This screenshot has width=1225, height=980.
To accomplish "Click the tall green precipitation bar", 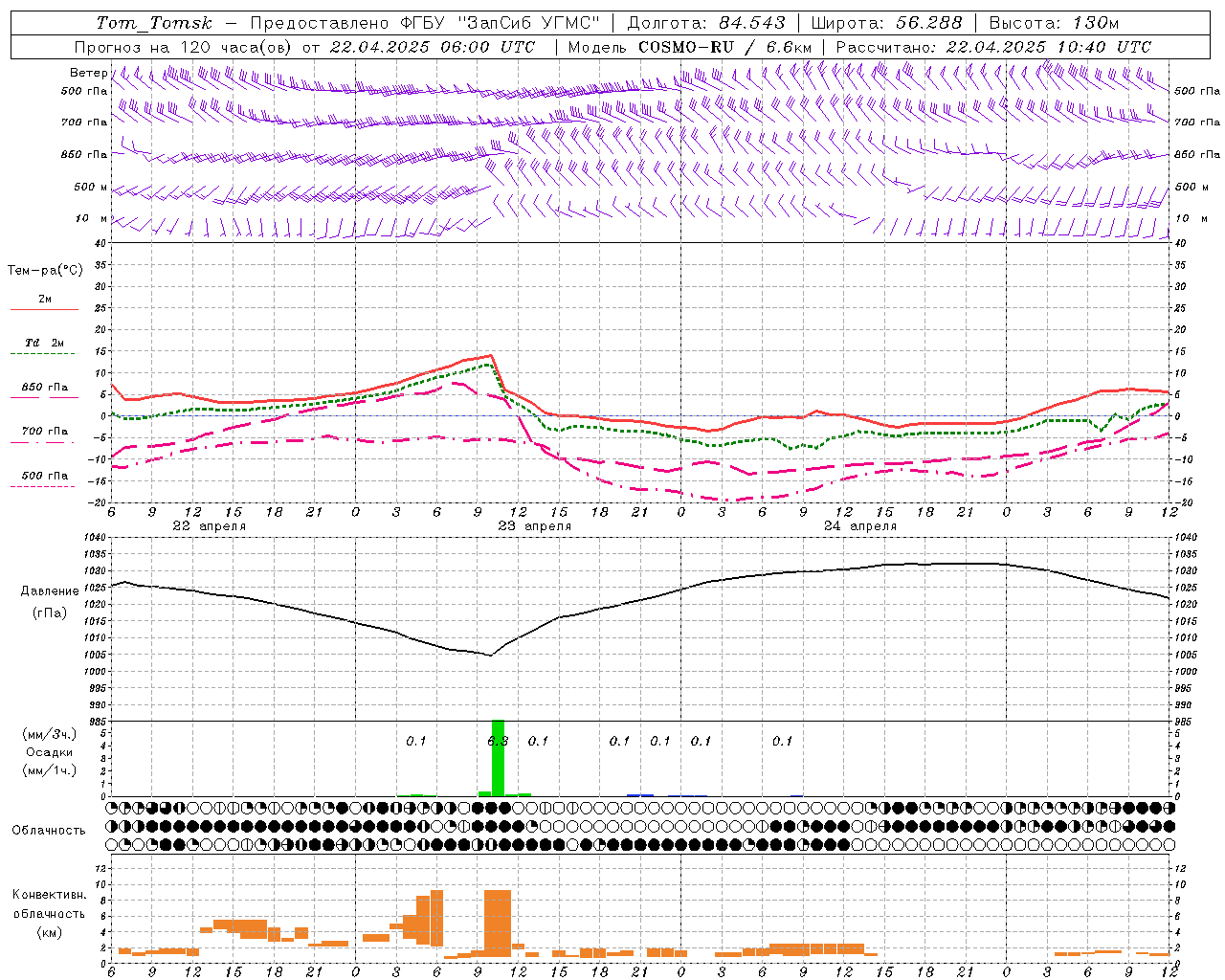I will click(498, 757).
